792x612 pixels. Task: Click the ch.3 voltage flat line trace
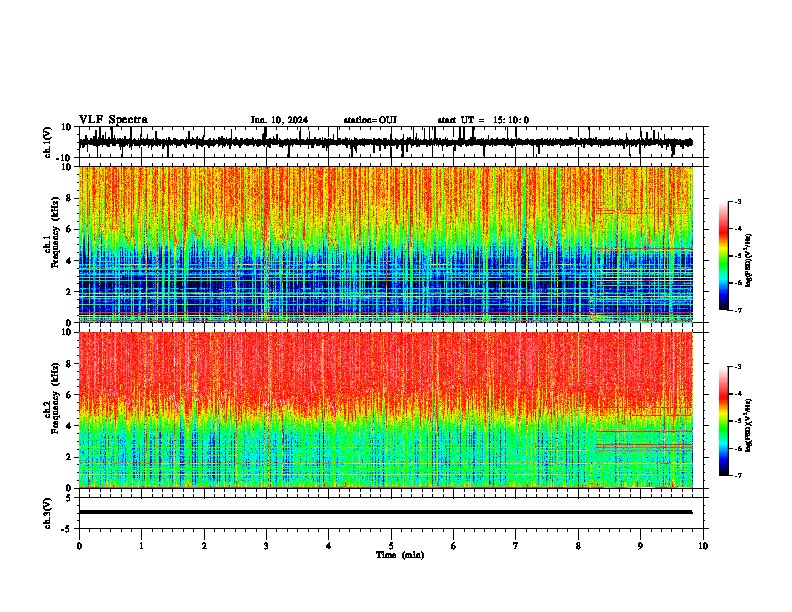point(385,512)
